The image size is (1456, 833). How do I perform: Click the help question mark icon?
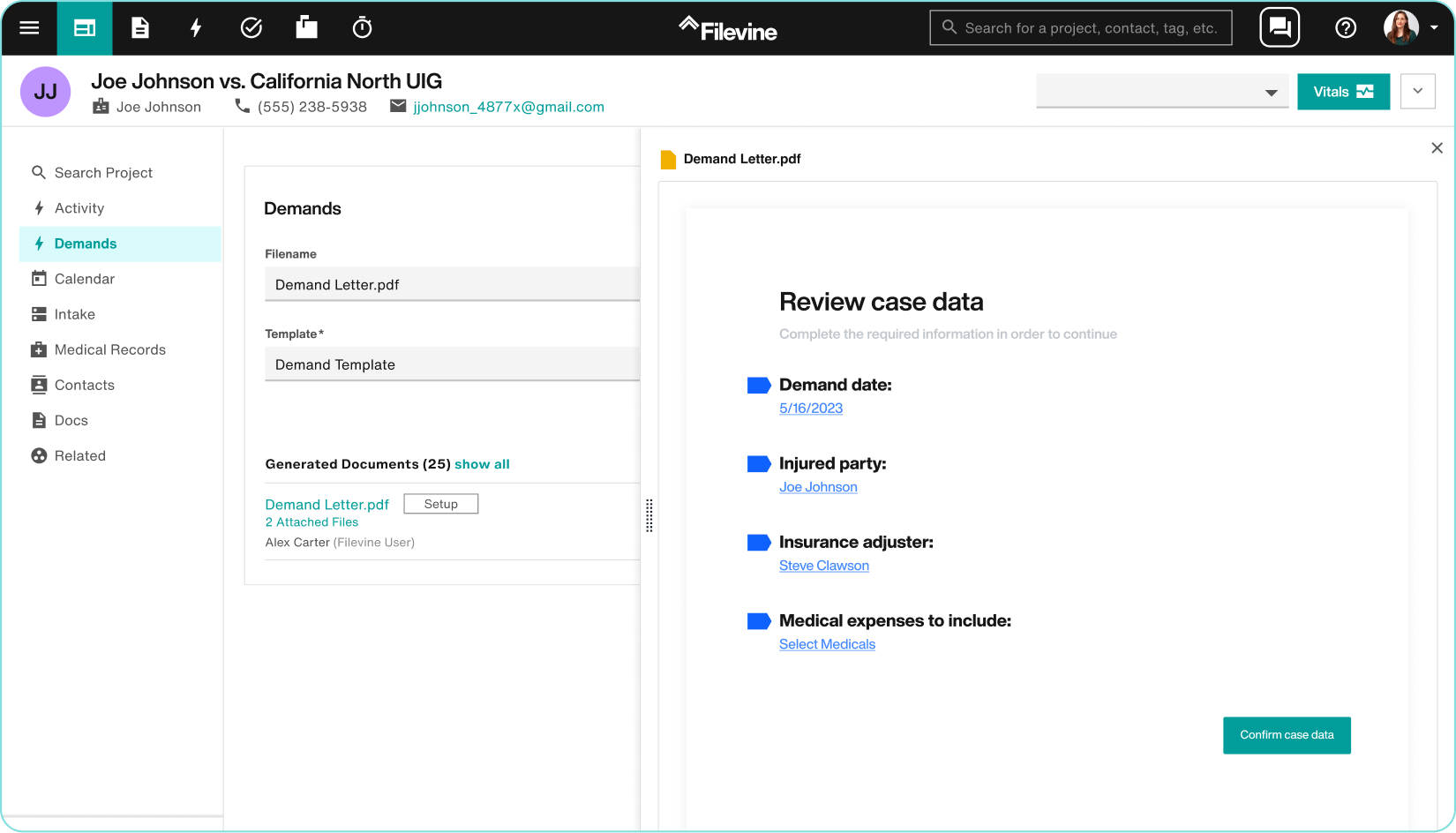(1346, 27)
